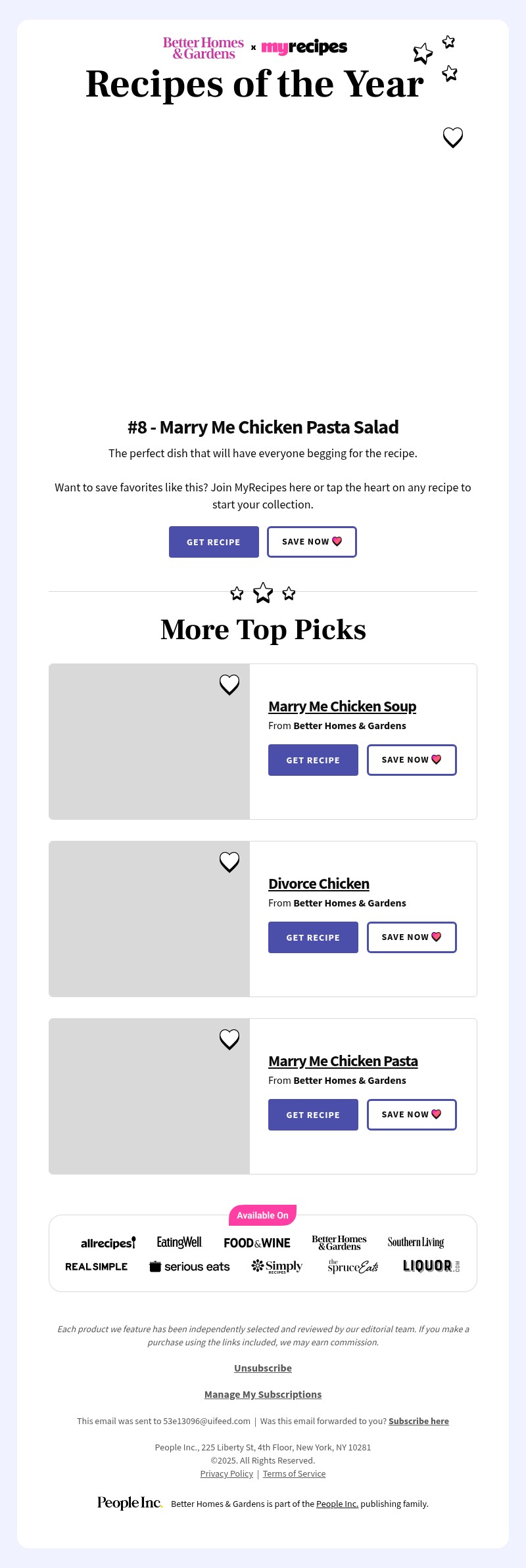The height and width of the screenshot is (1568, 526).
Task: Click the heart icon on the hero recipe
Action: tap(452, 137)
